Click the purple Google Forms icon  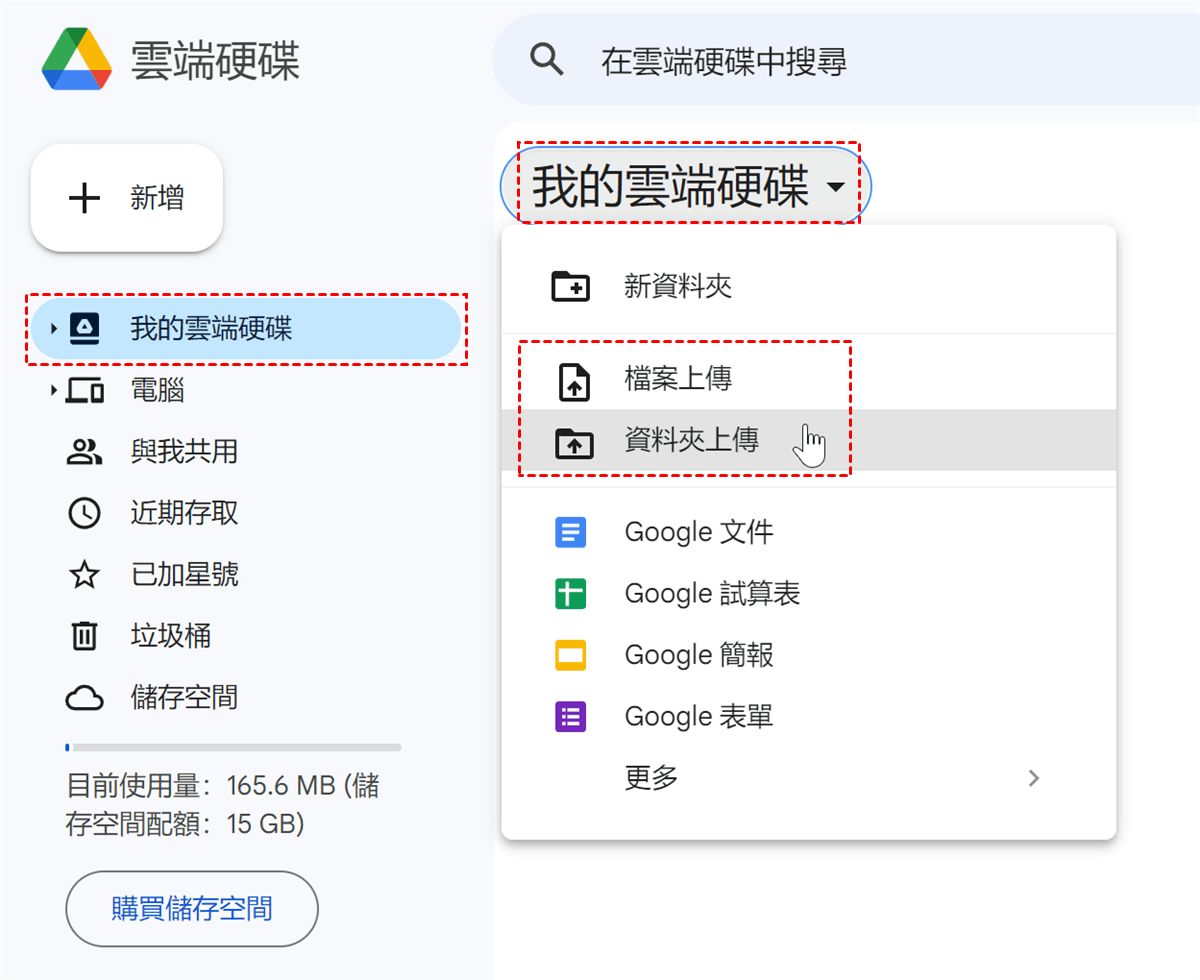tap(571, 717)
